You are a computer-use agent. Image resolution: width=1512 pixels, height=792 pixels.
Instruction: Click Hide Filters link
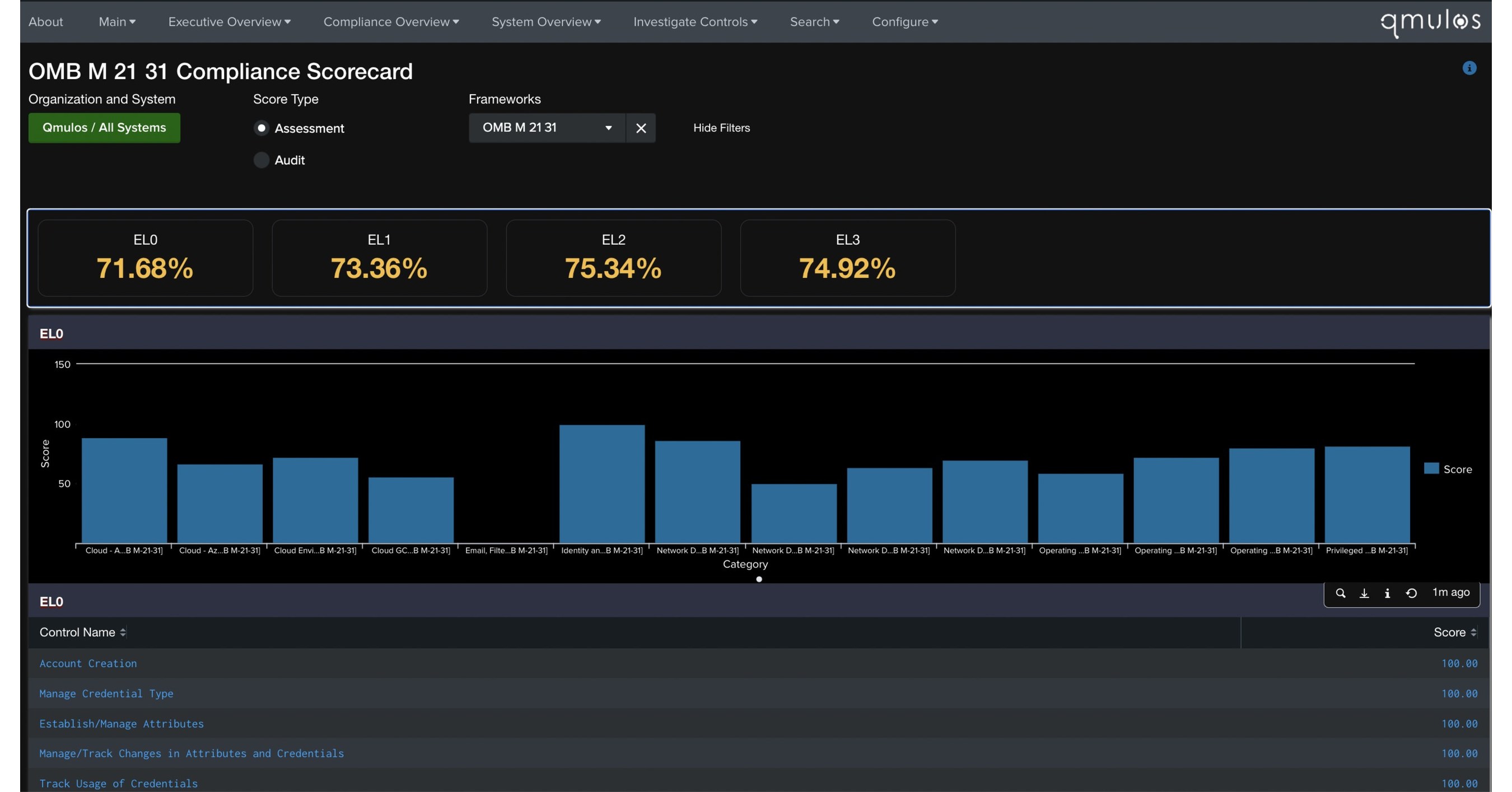[721, 128]
